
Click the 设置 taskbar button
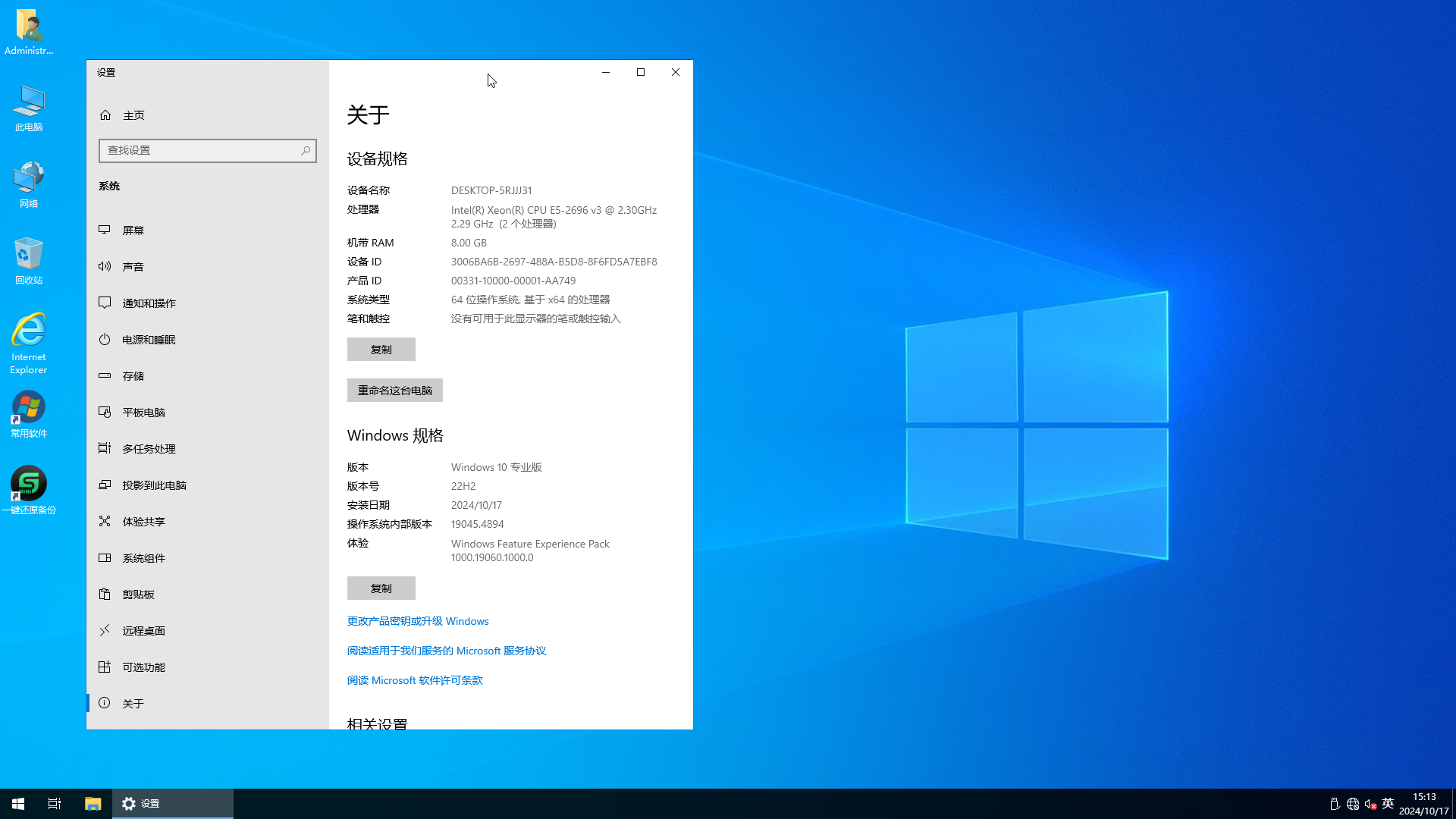(173, 804)
